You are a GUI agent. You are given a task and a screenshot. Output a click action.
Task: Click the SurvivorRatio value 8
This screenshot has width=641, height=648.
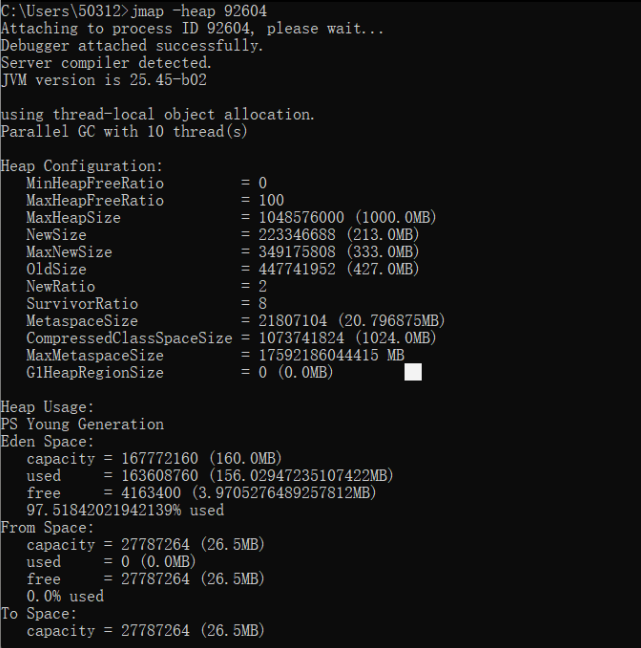pyautogui.click(x=262, y=304)
